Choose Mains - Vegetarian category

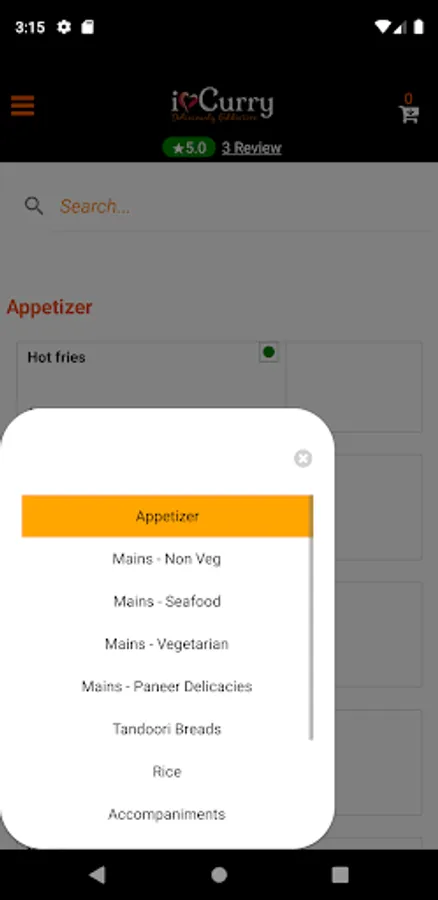(166, 643)
